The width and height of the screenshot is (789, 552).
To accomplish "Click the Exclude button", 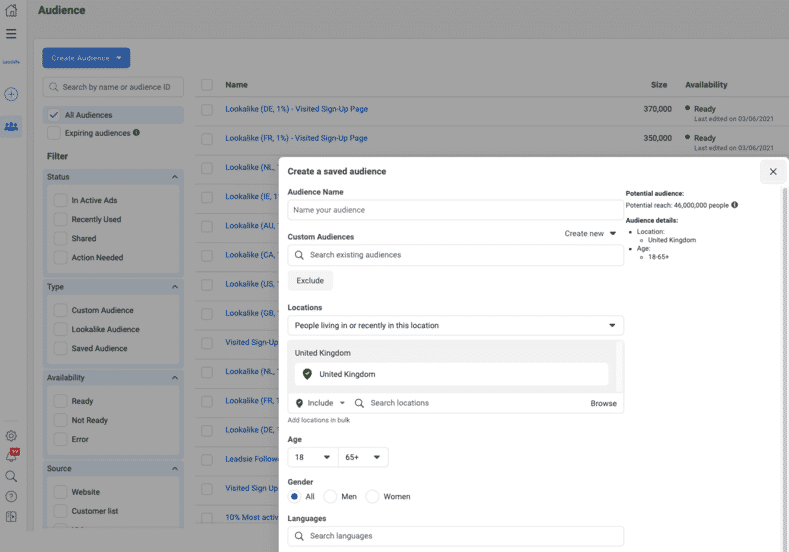I will click(x=310, y=281).
